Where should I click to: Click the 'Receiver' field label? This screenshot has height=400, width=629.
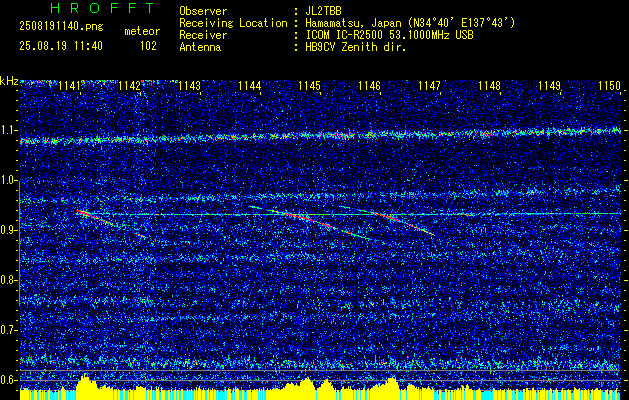[203, 35]
